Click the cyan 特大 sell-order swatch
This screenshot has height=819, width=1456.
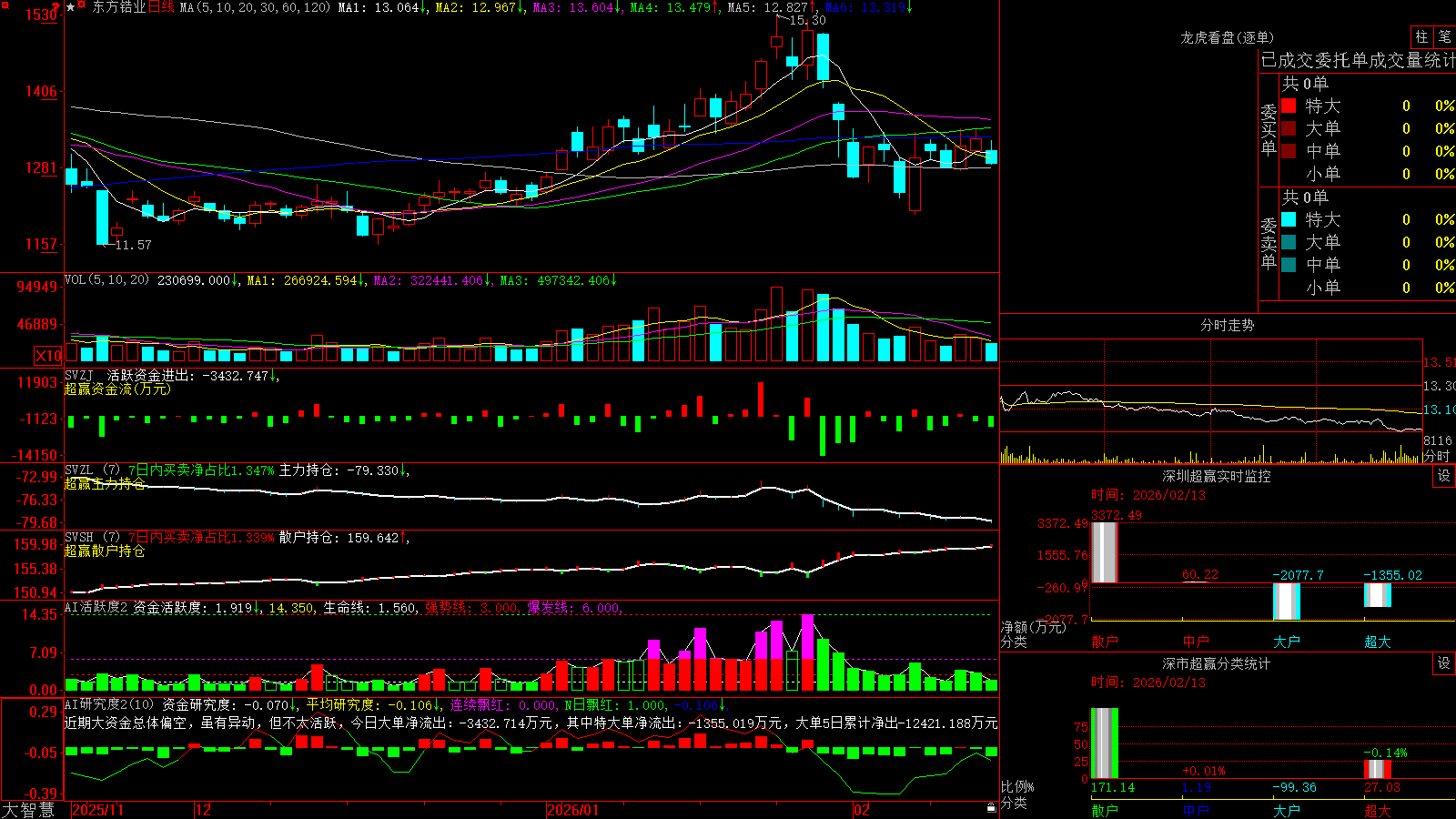click(x=1289, y=219)
